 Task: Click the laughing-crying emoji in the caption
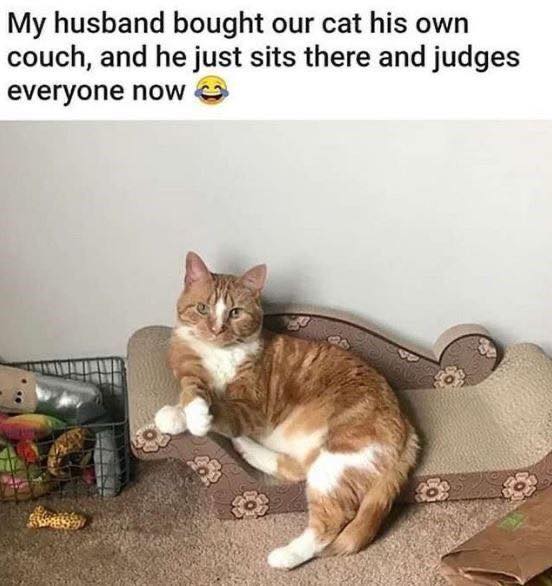point(211,91)
